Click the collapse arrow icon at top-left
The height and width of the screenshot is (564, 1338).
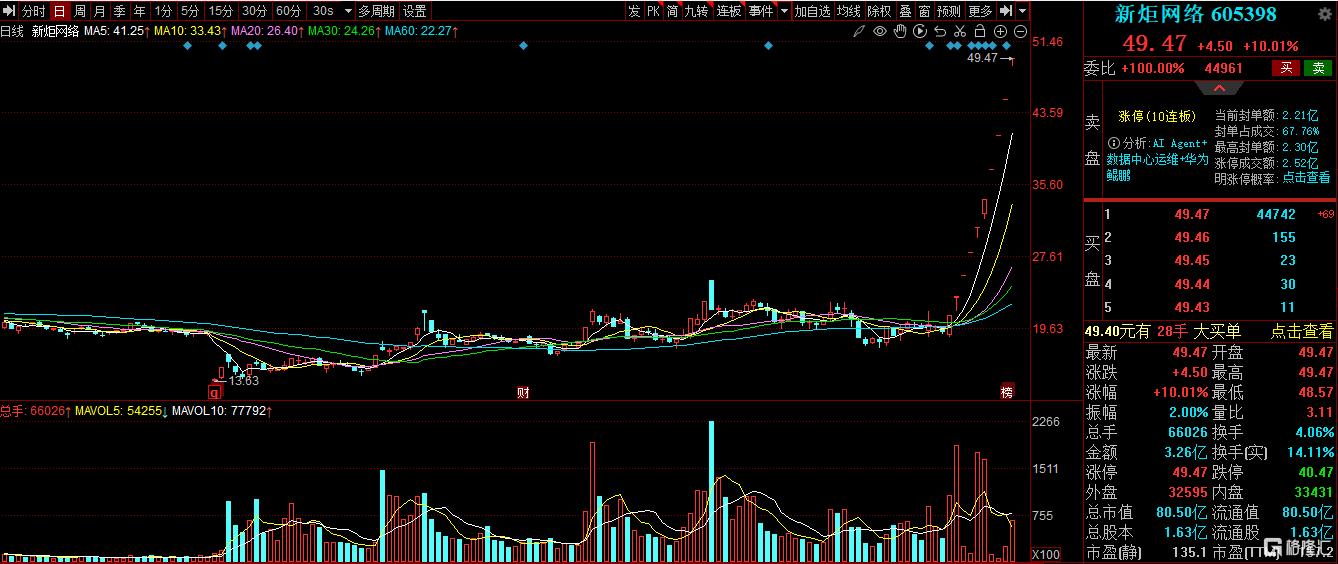(10, 11)
